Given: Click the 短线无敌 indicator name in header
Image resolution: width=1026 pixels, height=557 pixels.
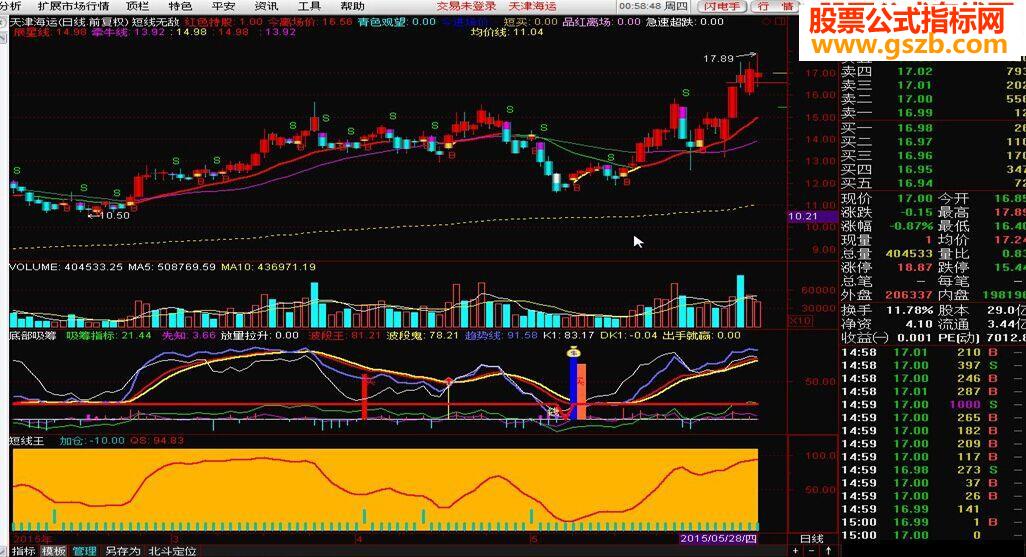Looking at the screenshot, I should 156,22.
